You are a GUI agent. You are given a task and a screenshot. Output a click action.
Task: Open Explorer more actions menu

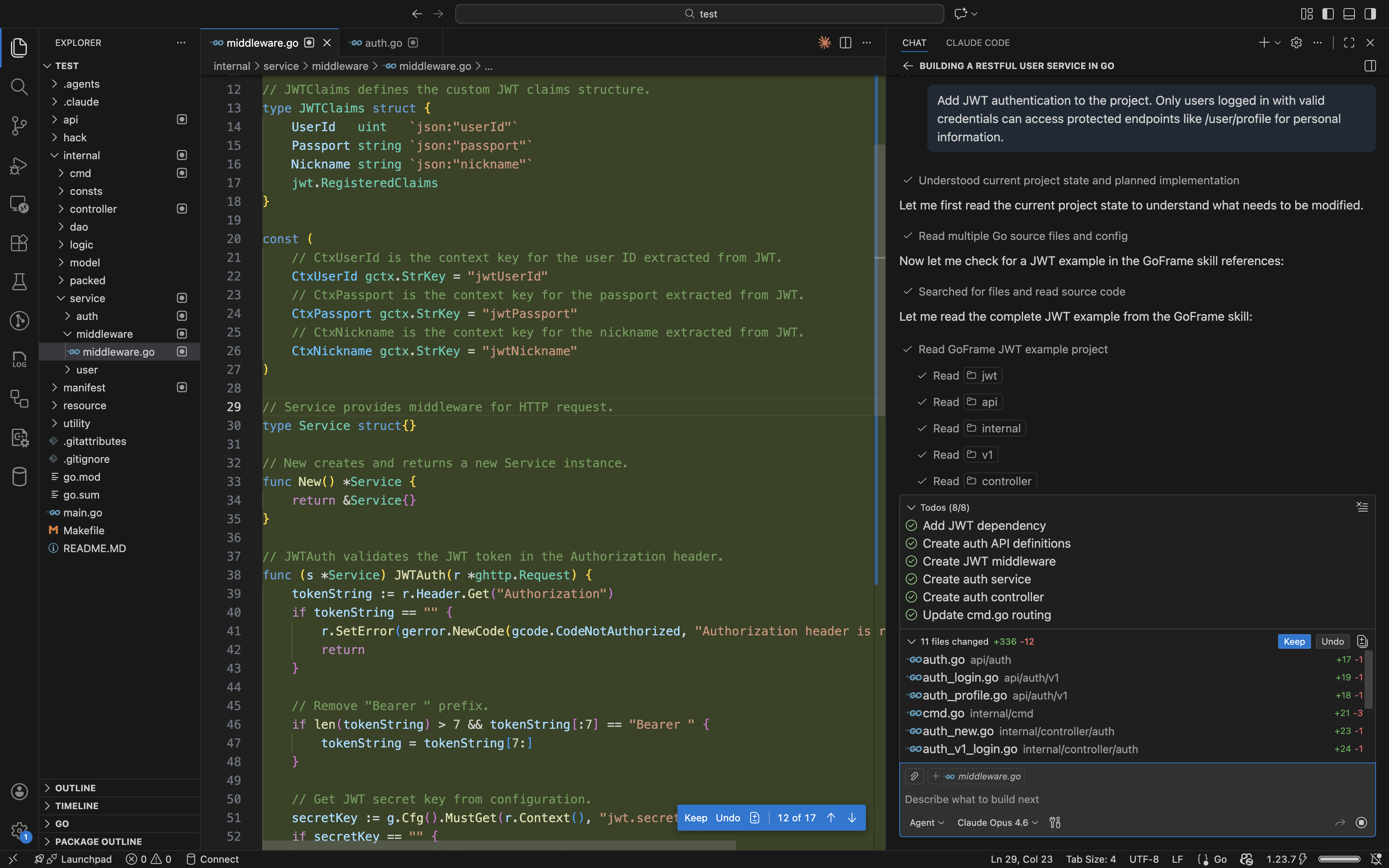[181, 43]
